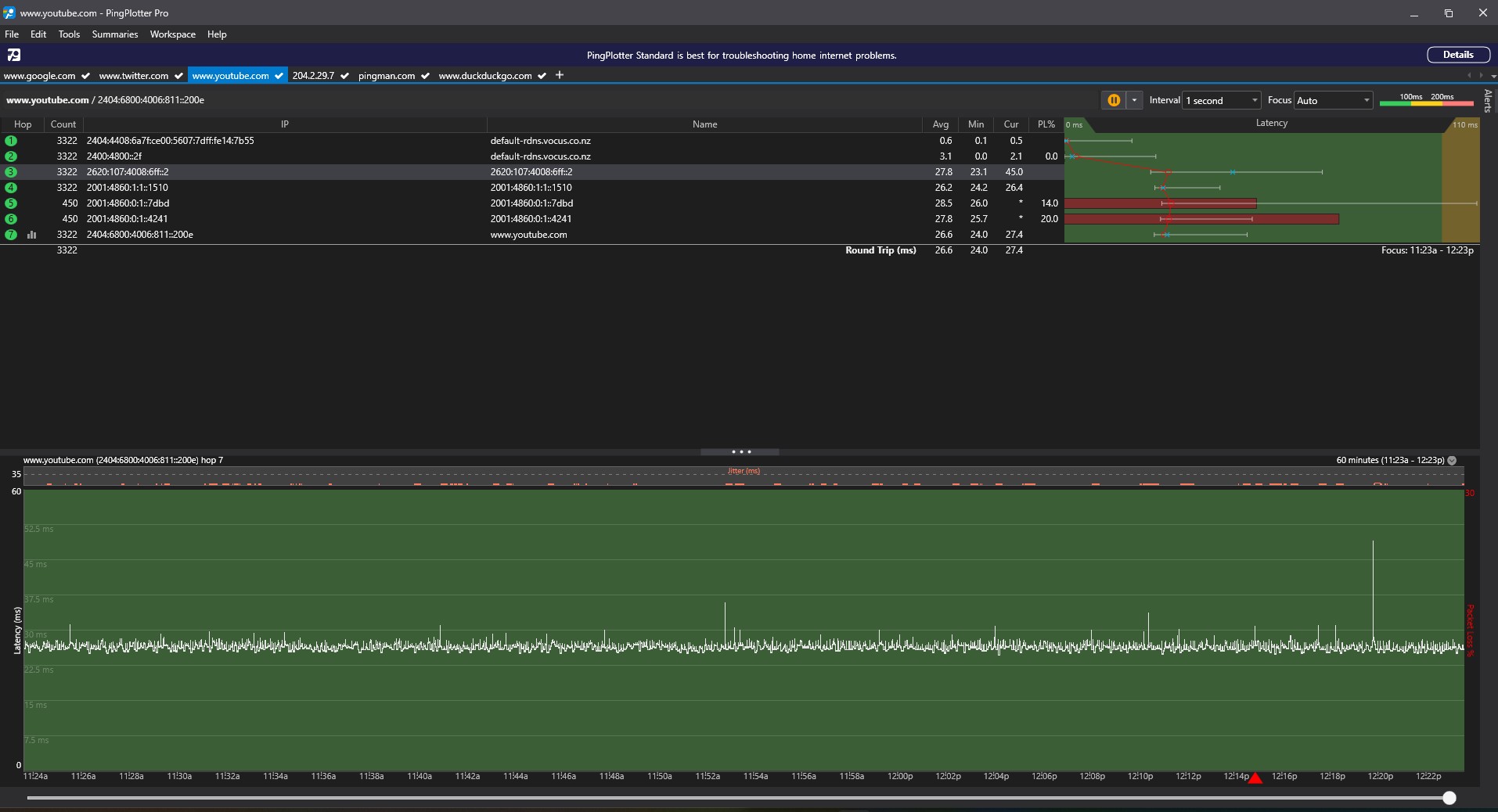Click the Details button
The width and height of the screenshot is (1498, 812).
click(1457, 55)
